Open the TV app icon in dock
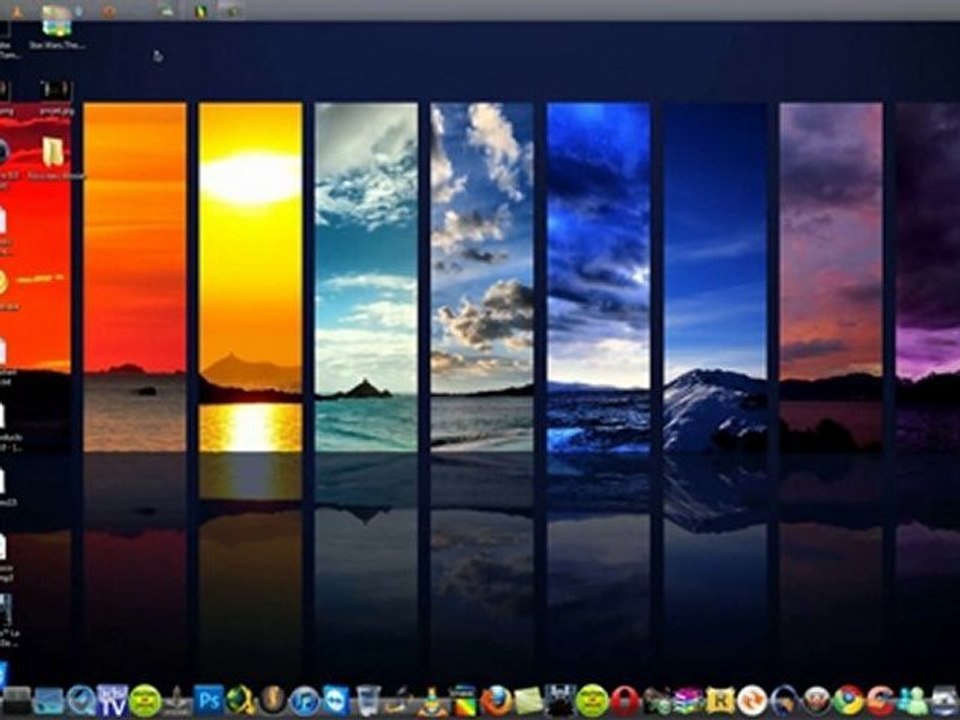 point(113,700)
